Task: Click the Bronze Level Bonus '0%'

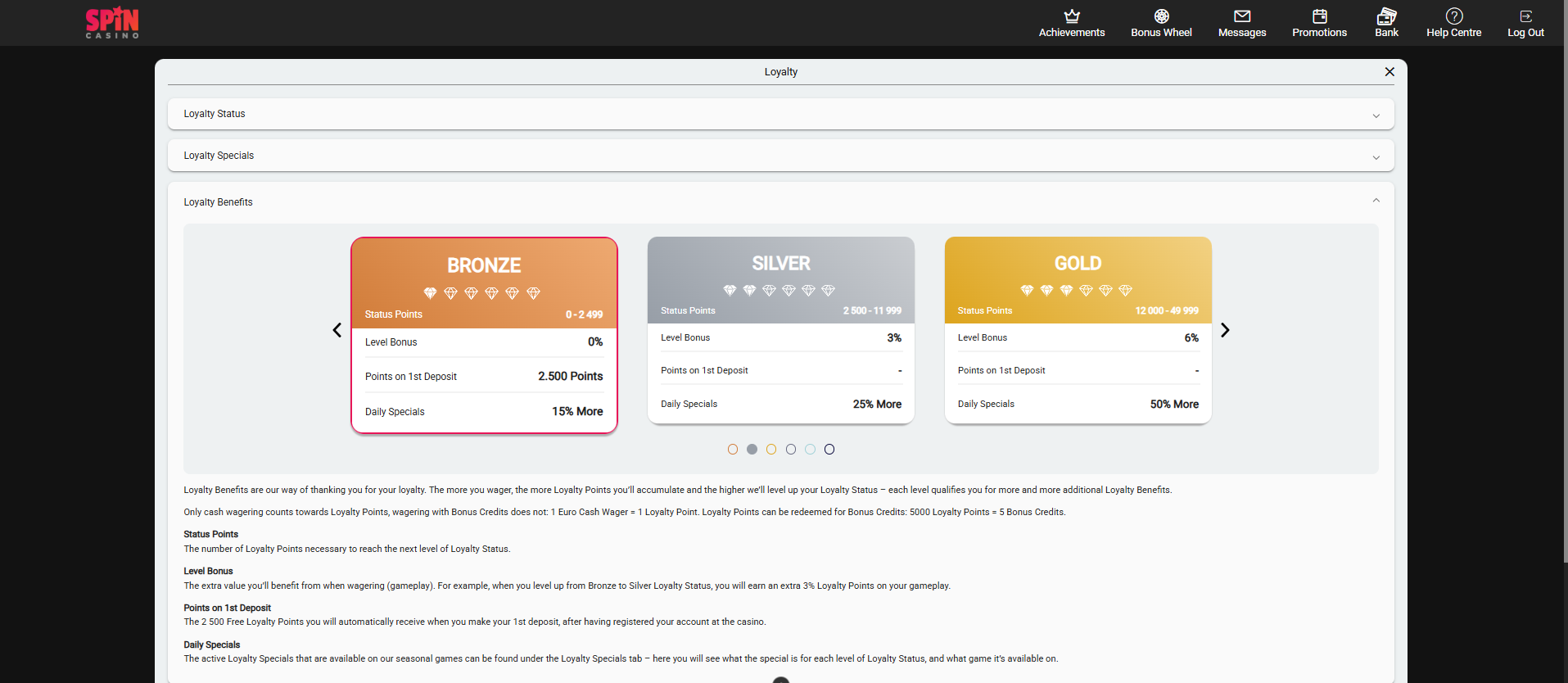Action: 595,341
